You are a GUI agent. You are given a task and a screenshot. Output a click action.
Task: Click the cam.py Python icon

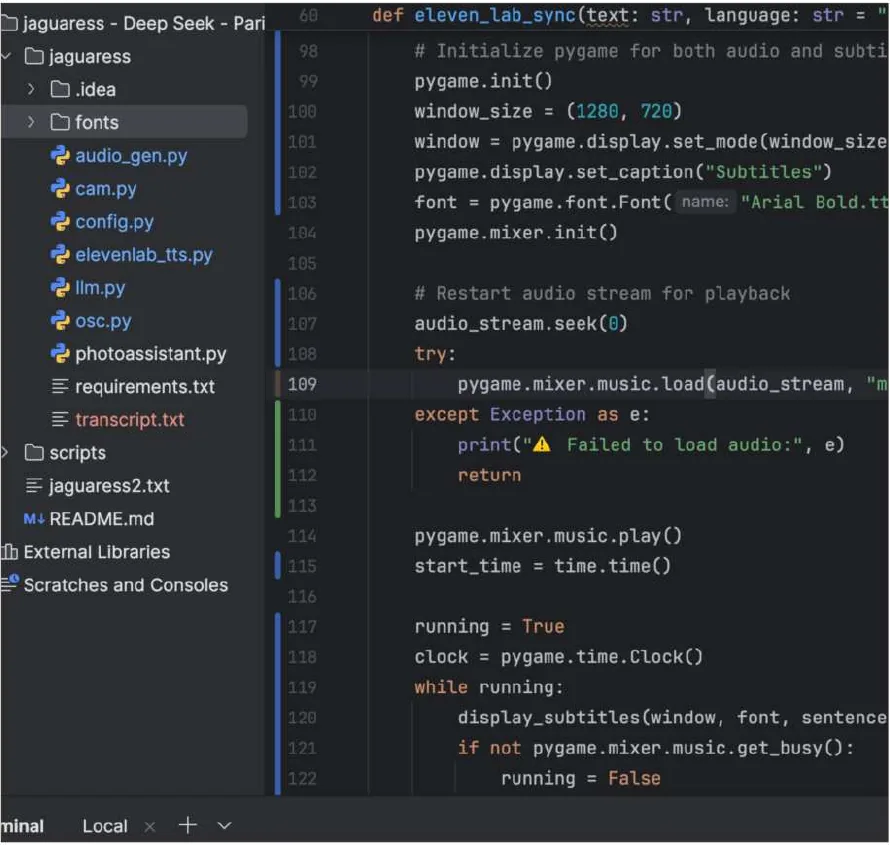click(x=60, y=188)
